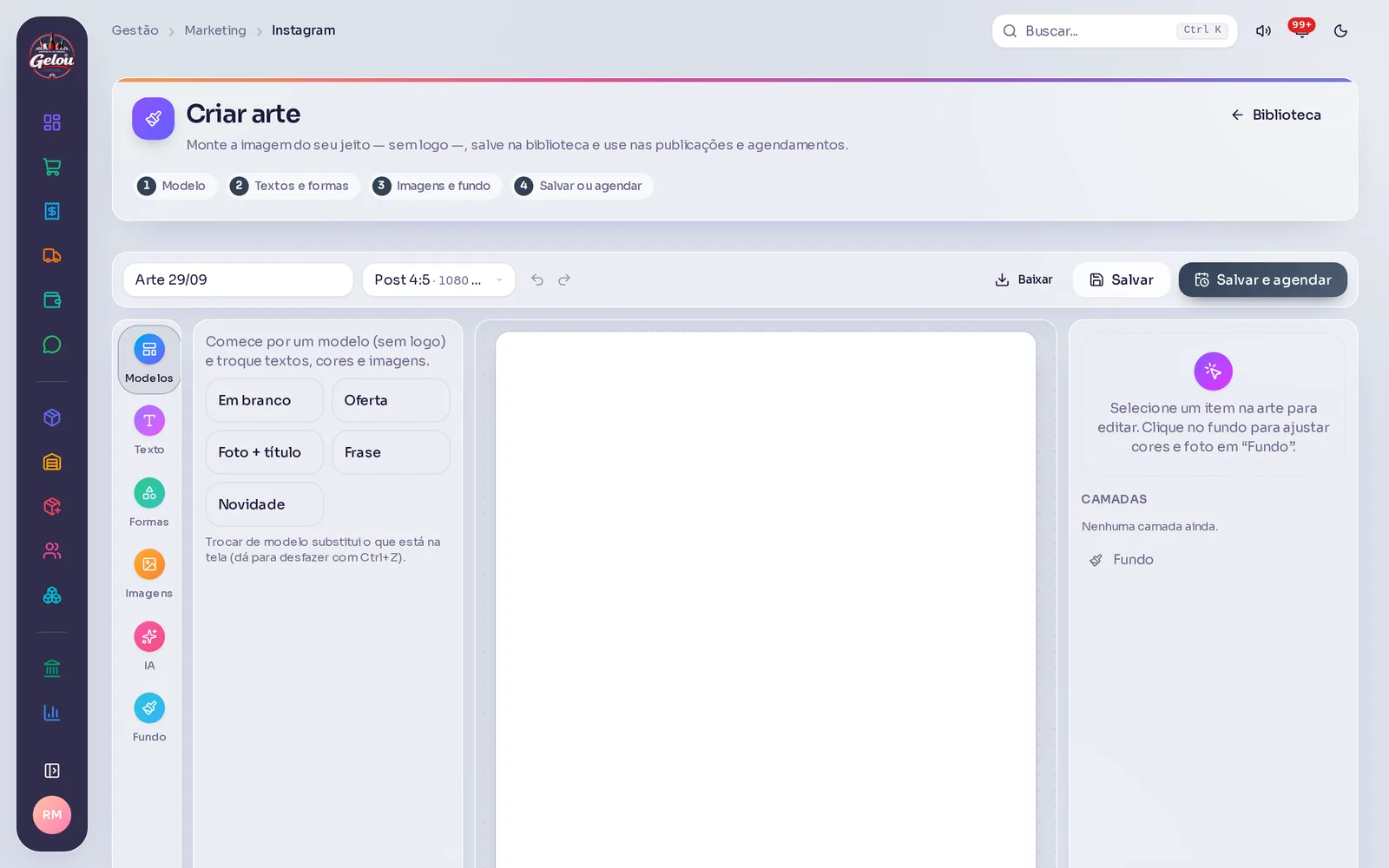Go back to Biblioteca
The image size is (1389, 868).
coord(1276,115)
